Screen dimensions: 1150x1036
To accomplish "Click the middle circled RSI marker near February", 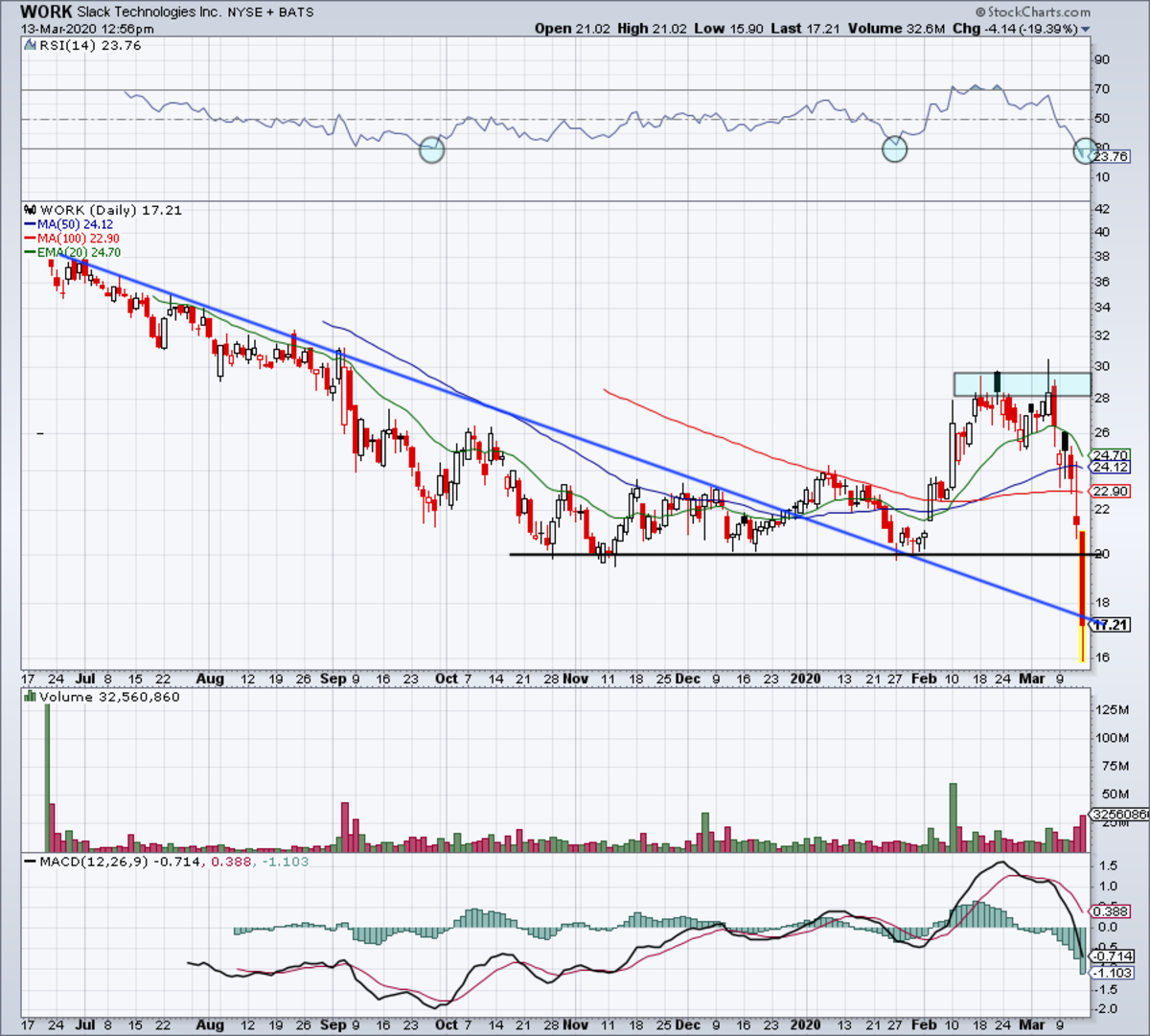I will [894, 149].
